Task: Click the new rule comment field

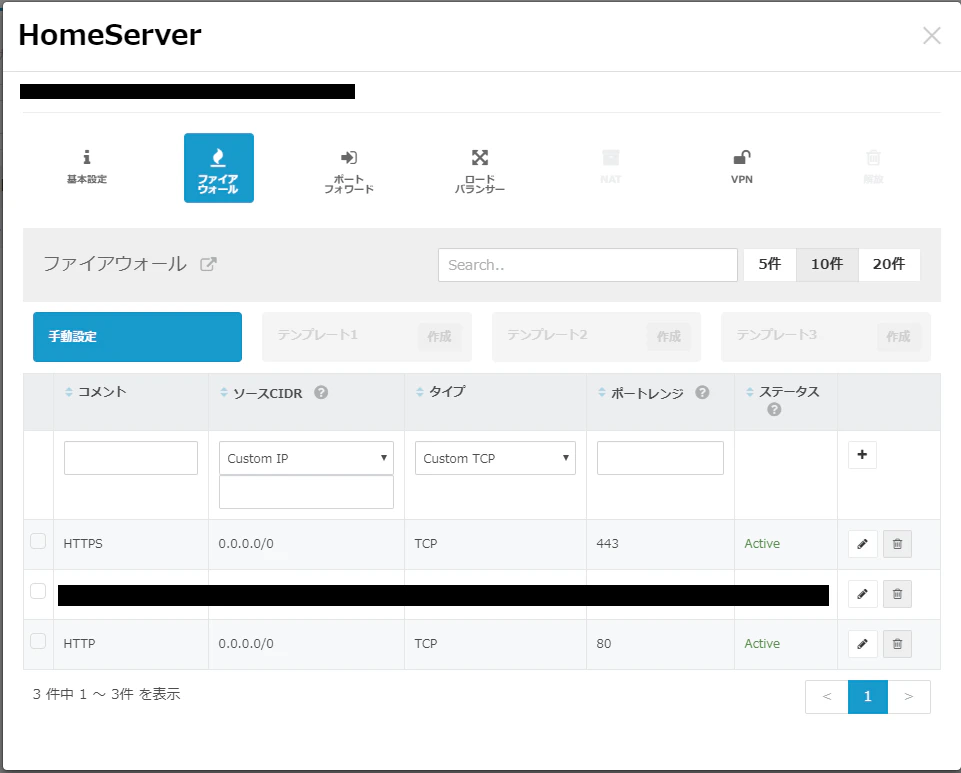Action: pos(131,458)
